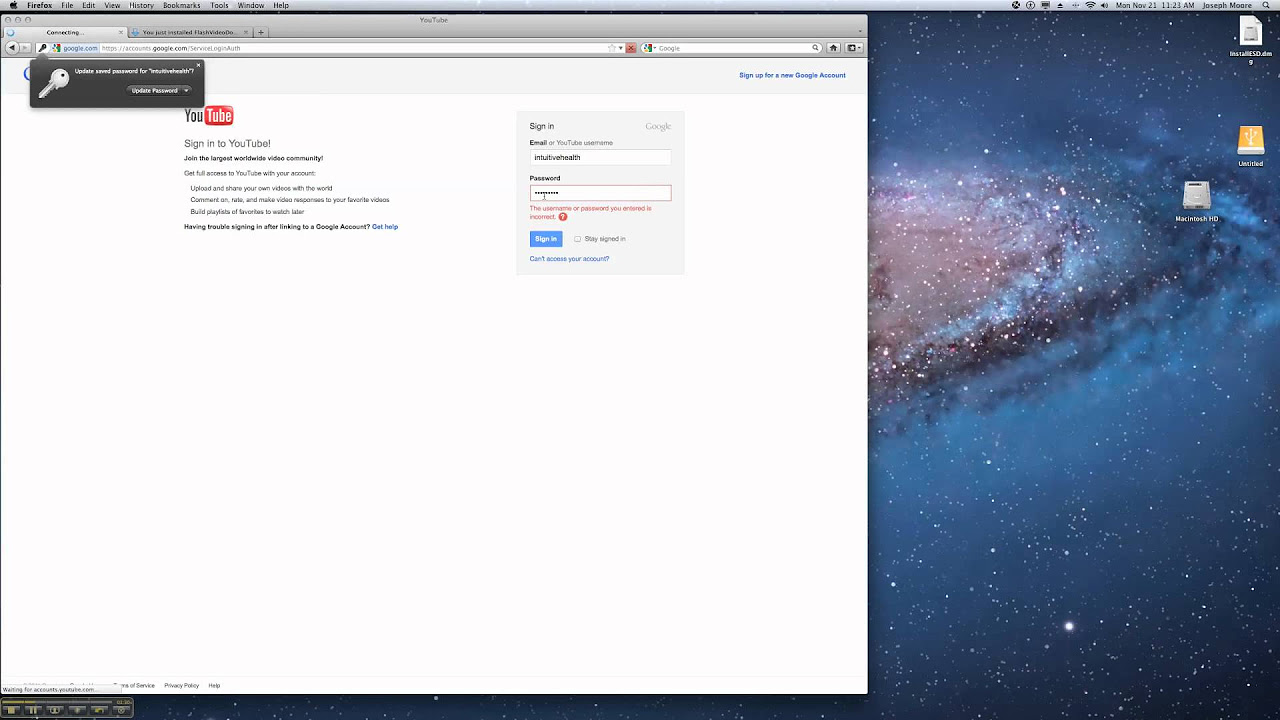This screenshot has height=720, width=1280.
Task: Enable the Stay signed in checkbox
Action: tap(577, 239)
